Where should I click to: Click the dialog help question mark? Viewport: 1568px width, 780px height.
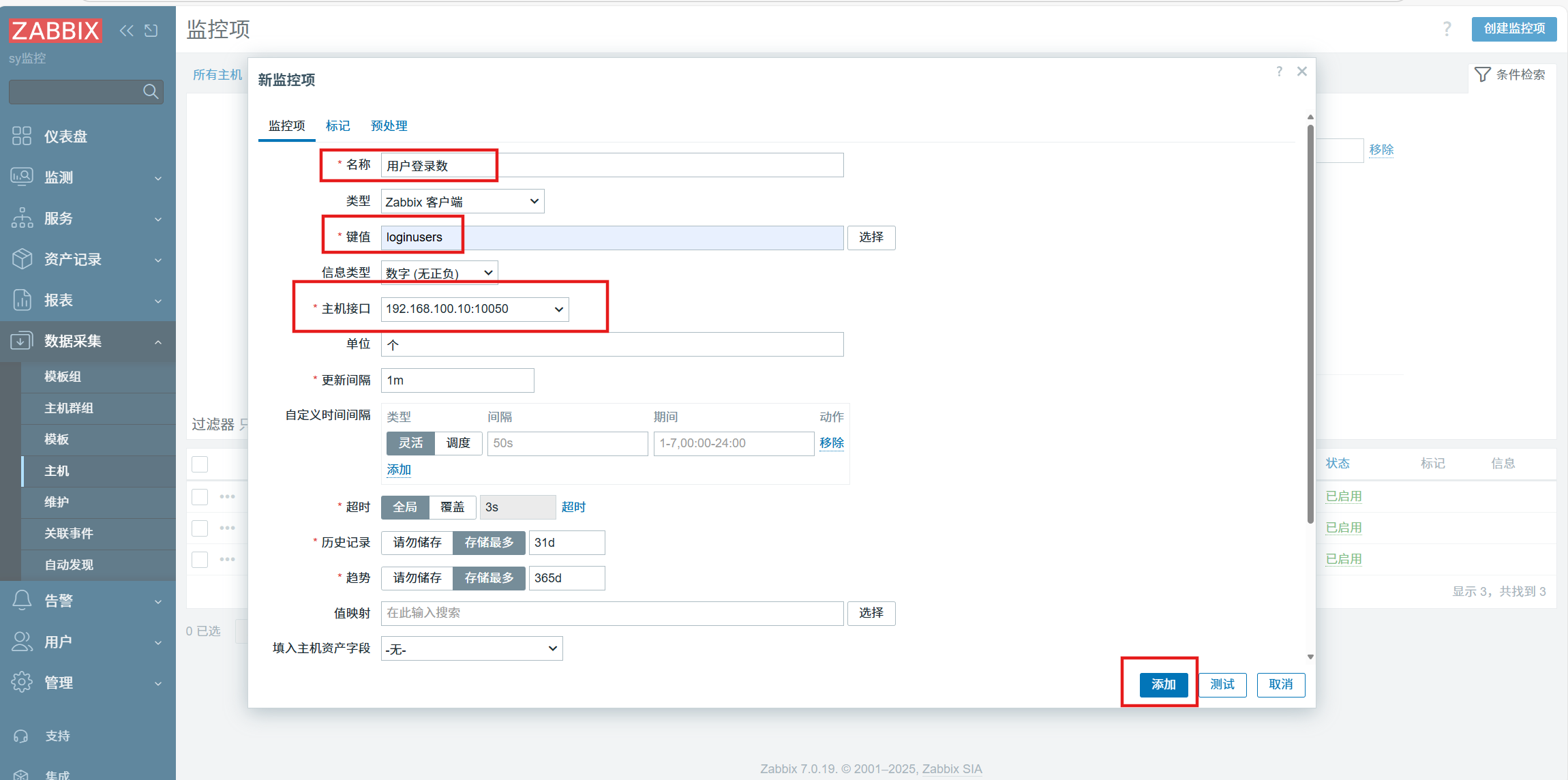tap(1279, 72)
